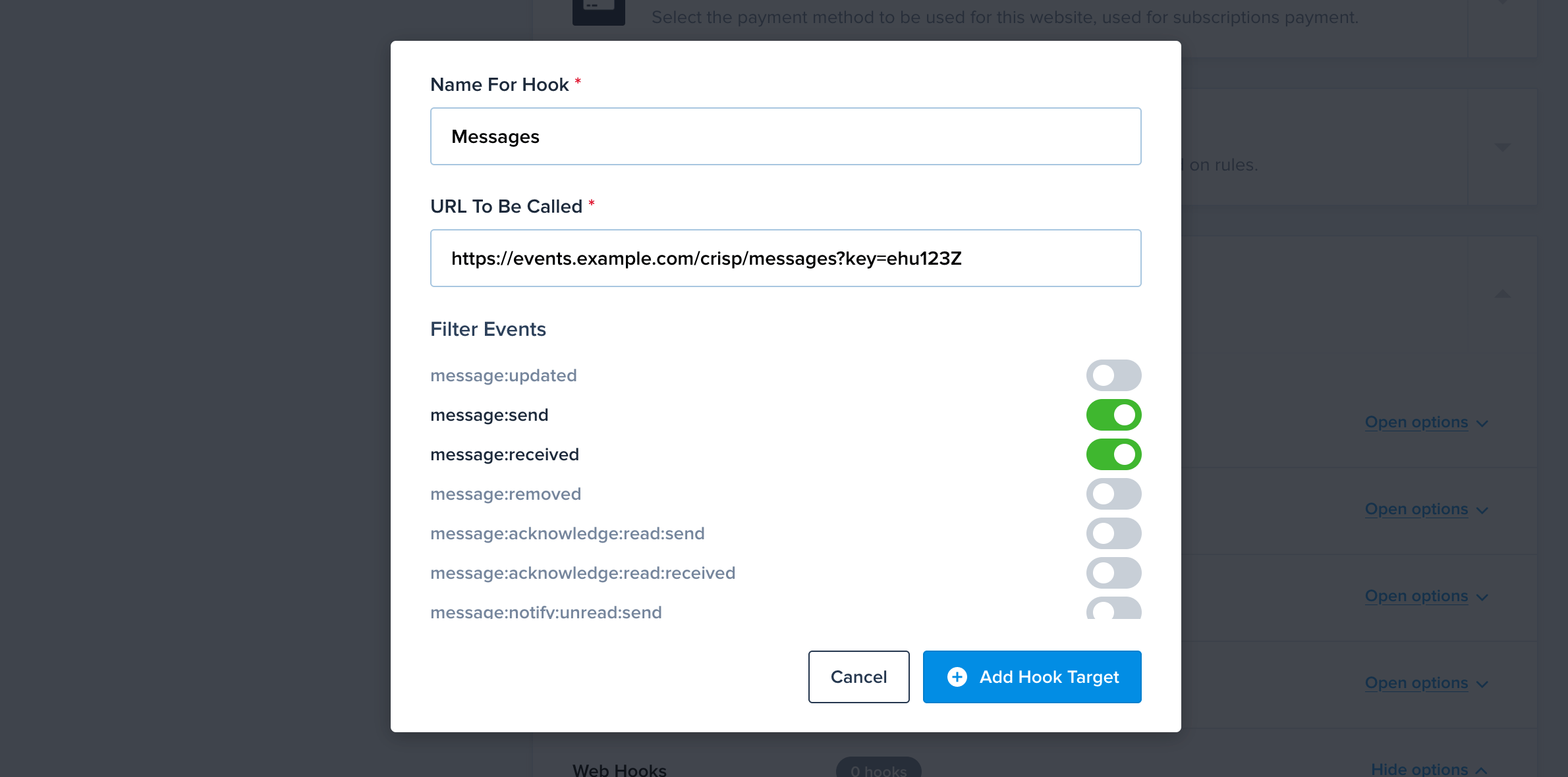
Task: Disable message:send event toggle
Action: click(x=1113, y=415)
